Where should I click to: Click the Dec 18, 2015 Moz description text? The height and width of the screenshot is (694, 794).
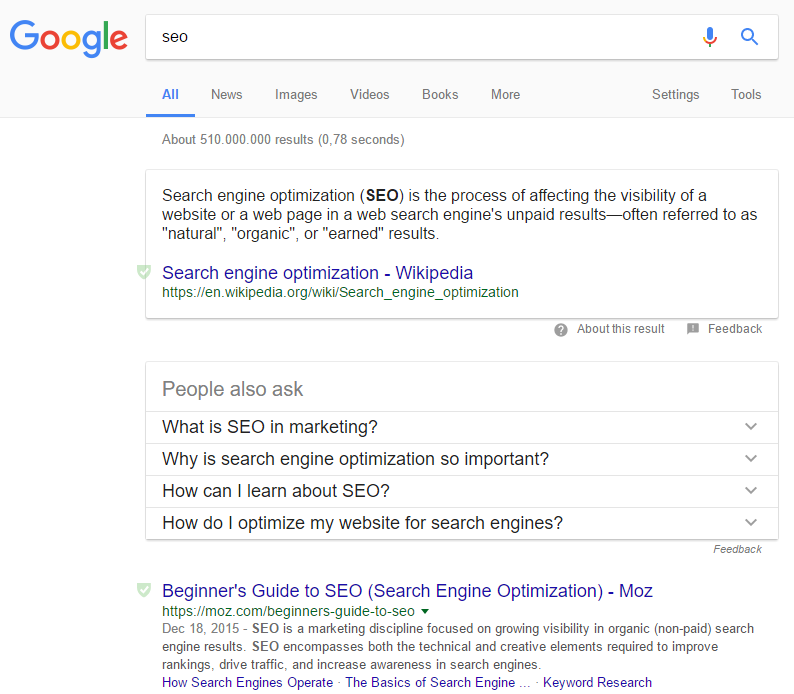(458, 646)
